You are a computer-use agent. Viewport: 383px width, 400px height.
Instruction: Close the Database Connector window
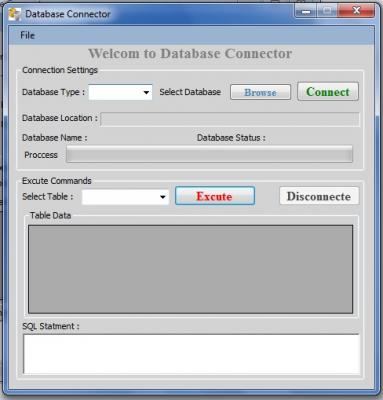356,11
